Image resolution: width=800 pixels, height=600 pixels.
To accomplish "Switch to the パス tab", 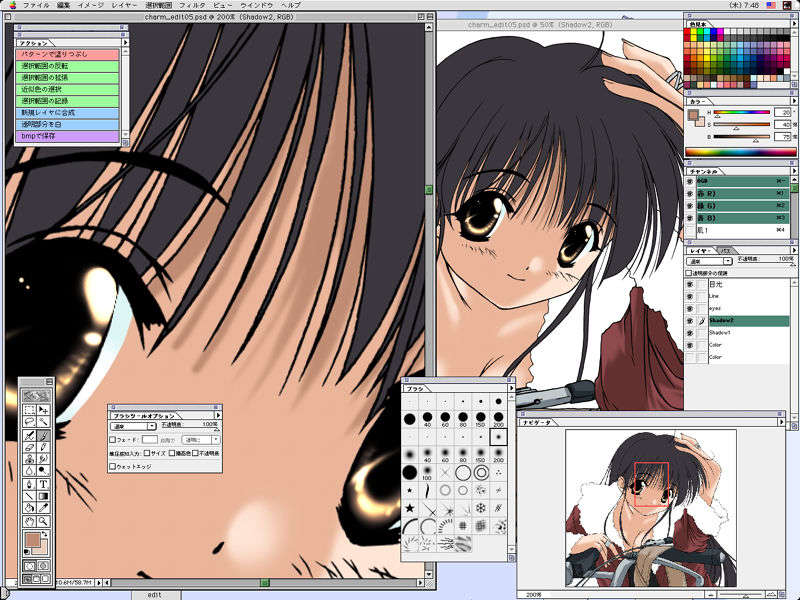I will click(725, 251).
